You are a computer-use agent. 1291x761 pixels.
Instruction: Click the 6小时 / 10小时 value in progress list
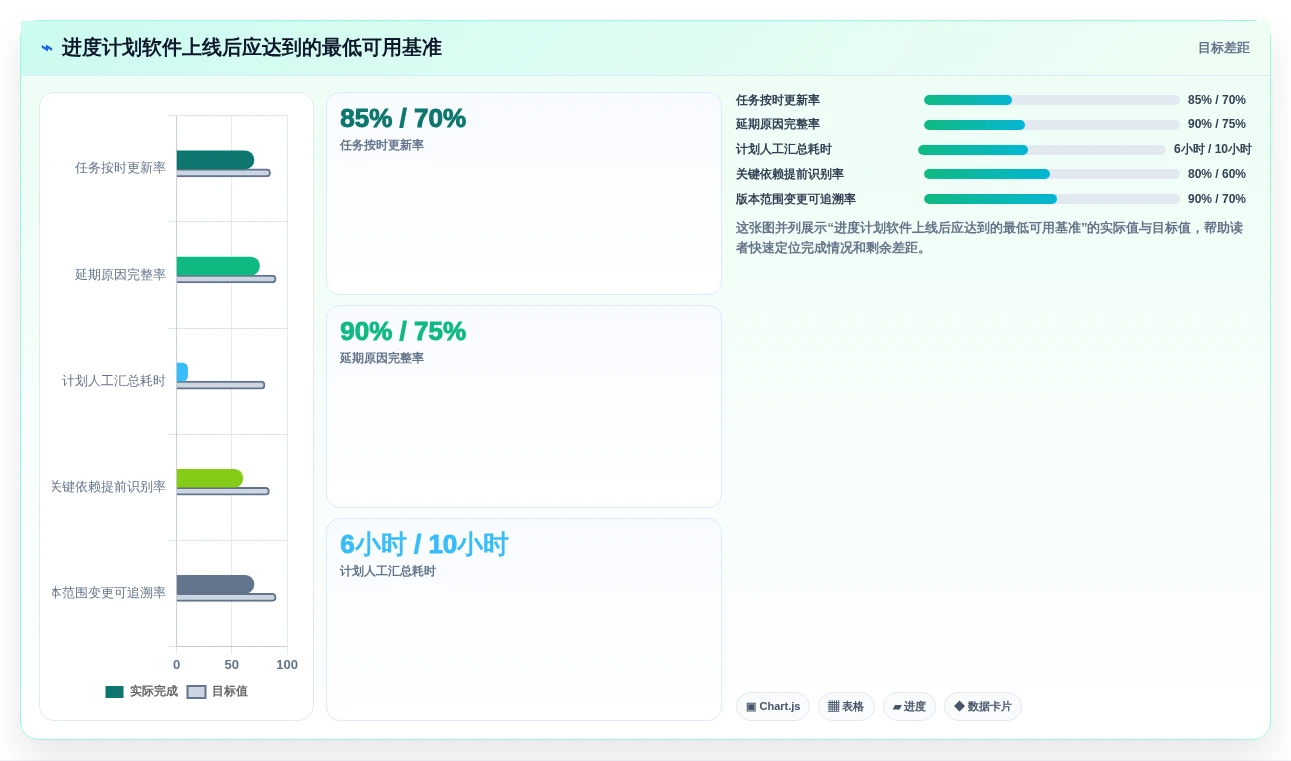1213,150
